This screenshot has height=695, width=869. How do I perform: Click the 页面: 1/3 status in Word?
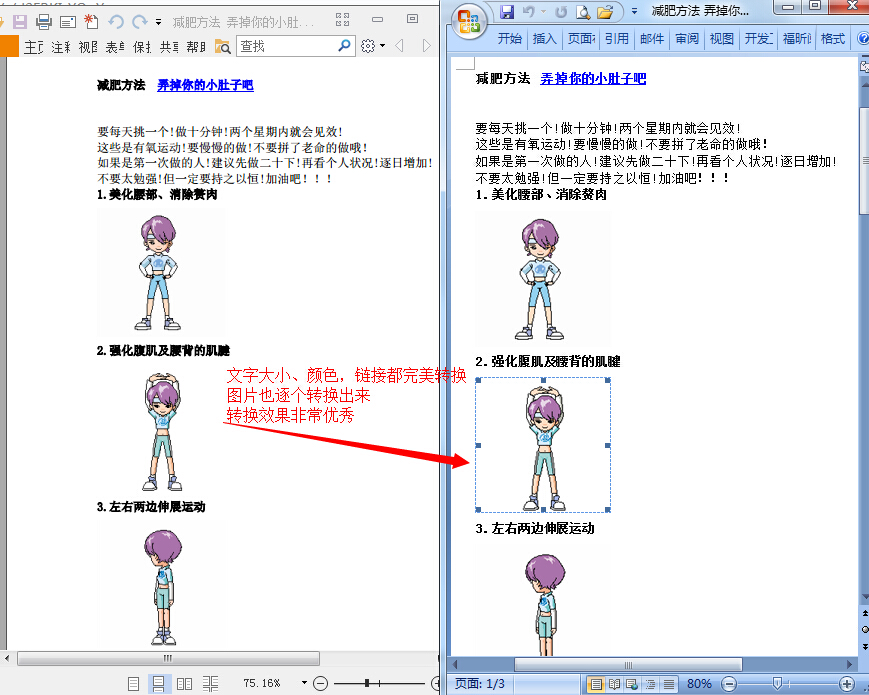coord(480,683)
